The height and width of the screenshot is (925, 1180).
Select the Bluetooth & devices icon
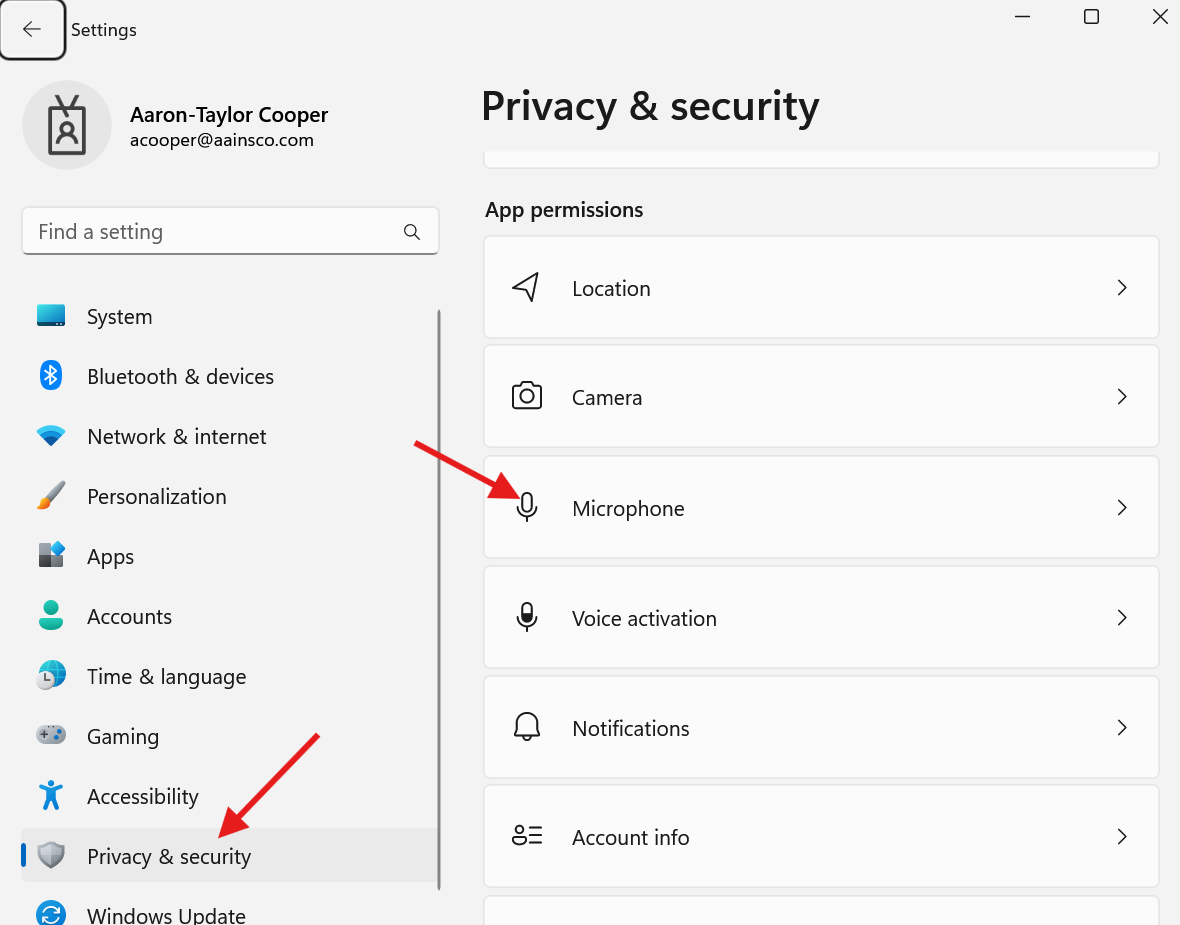click(x=51, y=376)
